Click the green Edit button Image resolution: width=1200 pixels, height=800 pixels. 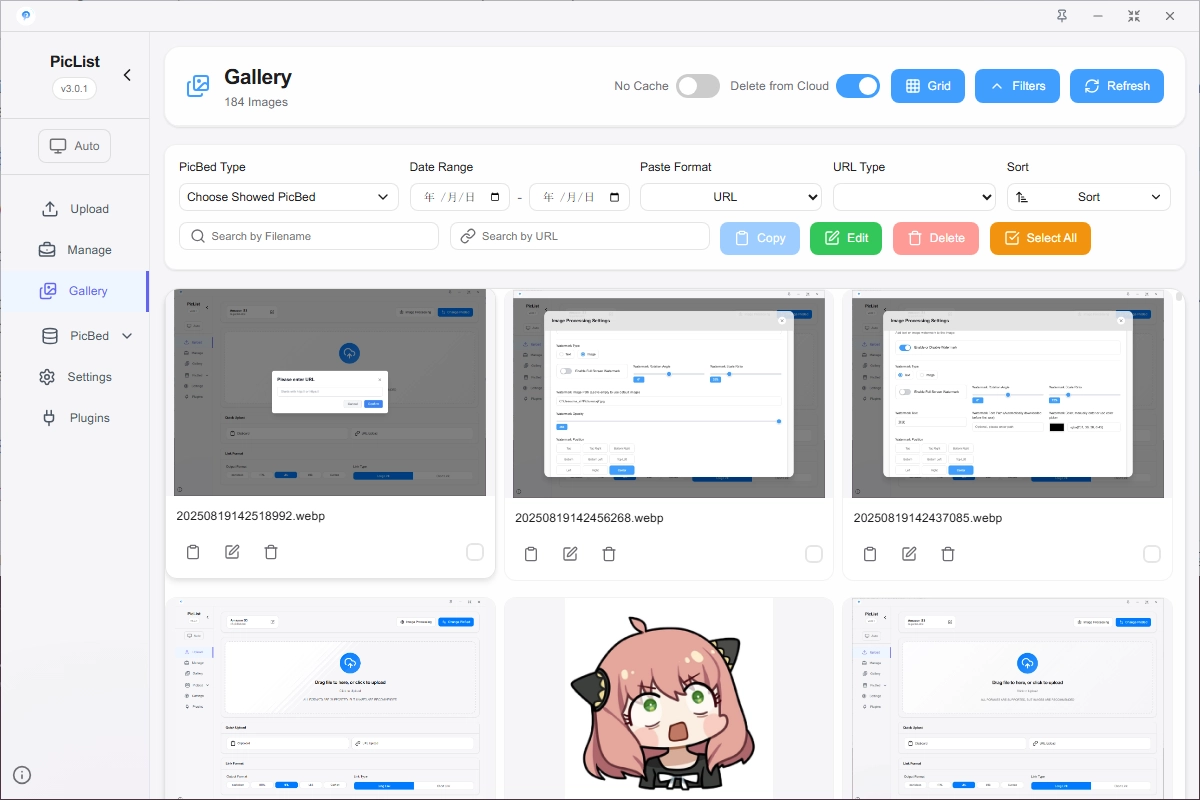point(846,238)
